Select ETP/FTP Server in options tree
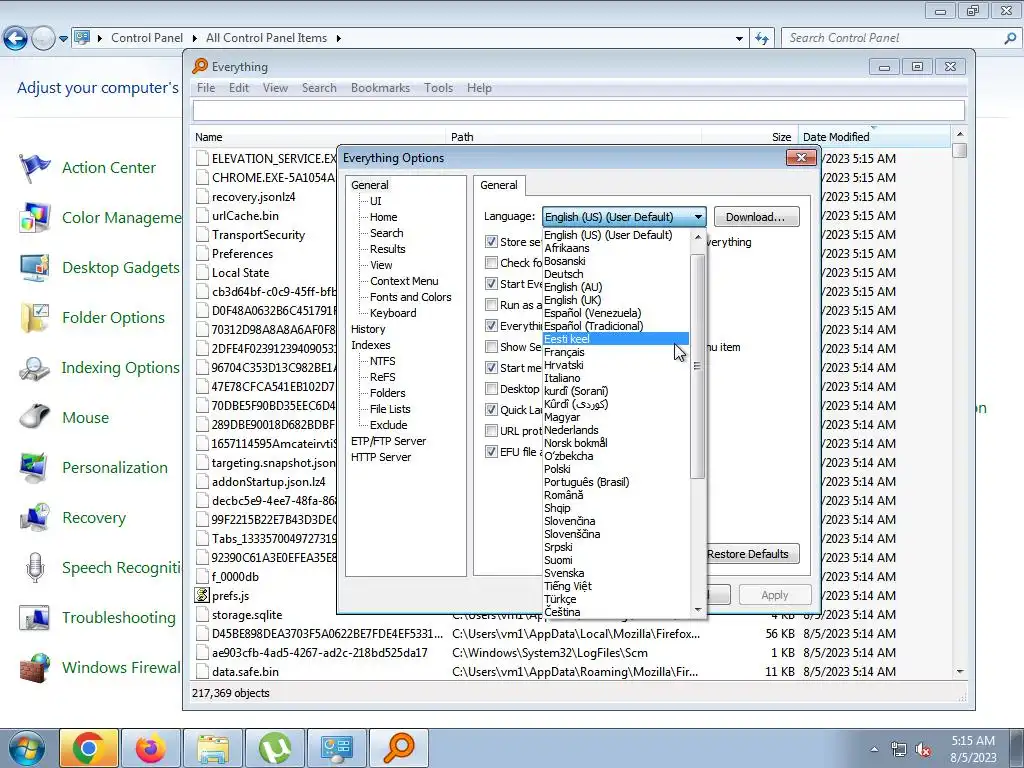Image resolution: width=1024 pixels, height=768 pixels. click(x=388, y=441)
